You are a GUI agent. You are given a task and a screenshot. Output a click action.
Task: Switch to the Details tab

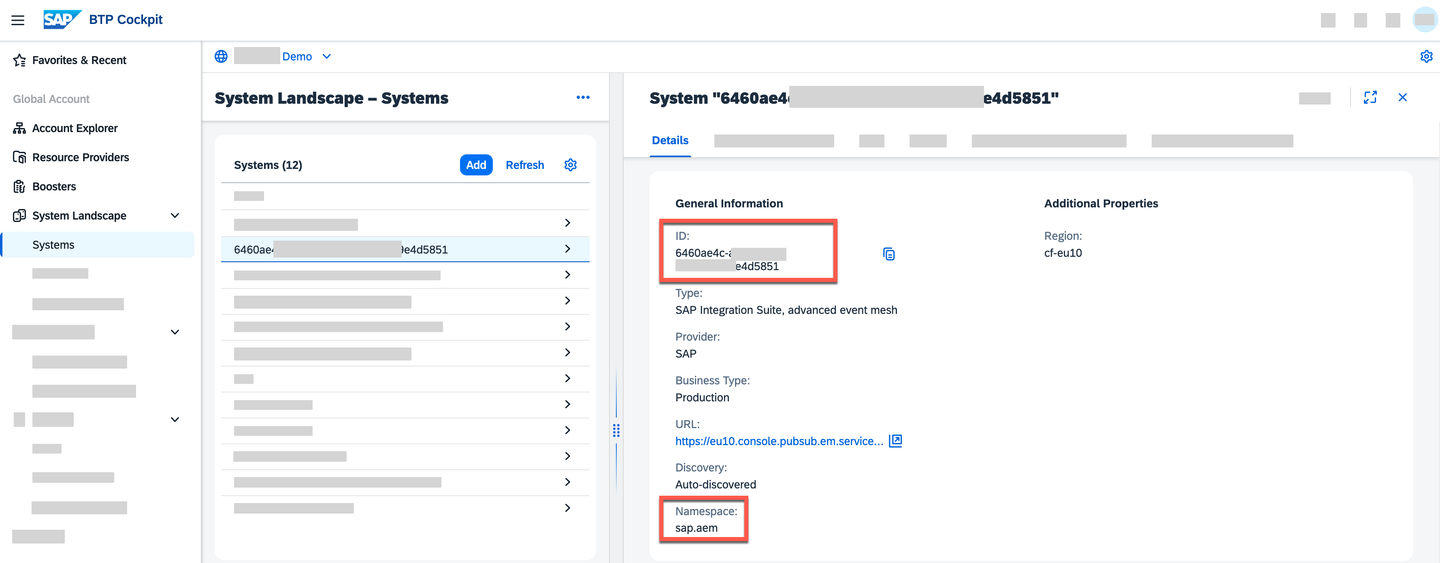click(x=670, y=140)
